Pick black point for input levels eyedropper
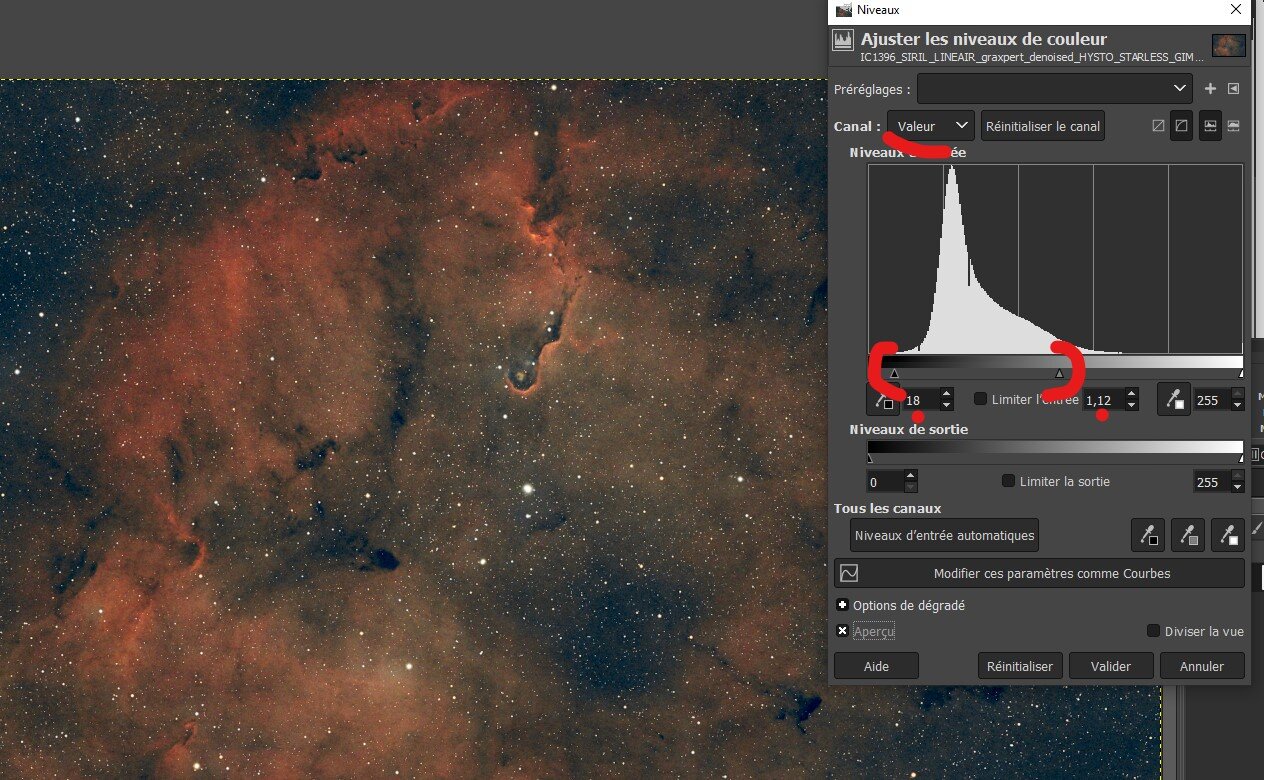The image size is (1264, 780). [x=883, y=399]
